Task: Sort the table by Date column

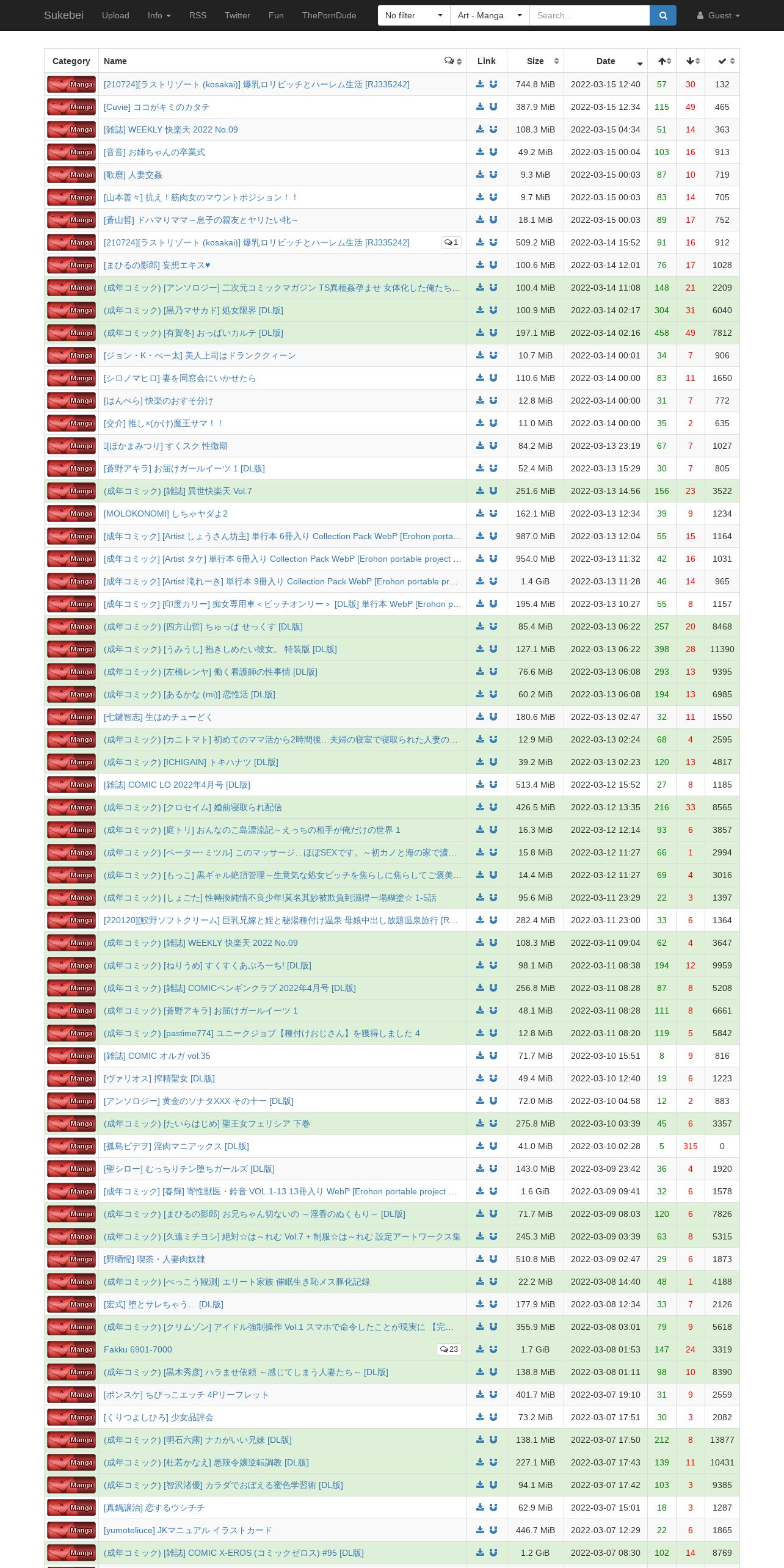Action: tap(606, 61)
